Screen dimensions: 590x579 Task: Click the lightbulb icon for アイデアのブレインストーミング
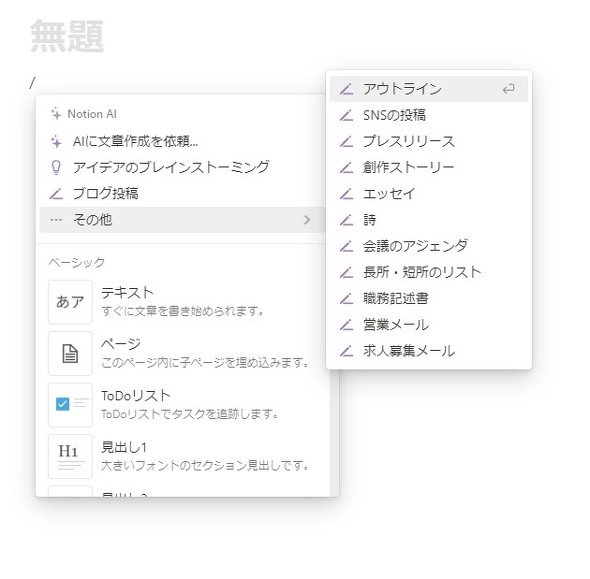[x=56, y=167]
